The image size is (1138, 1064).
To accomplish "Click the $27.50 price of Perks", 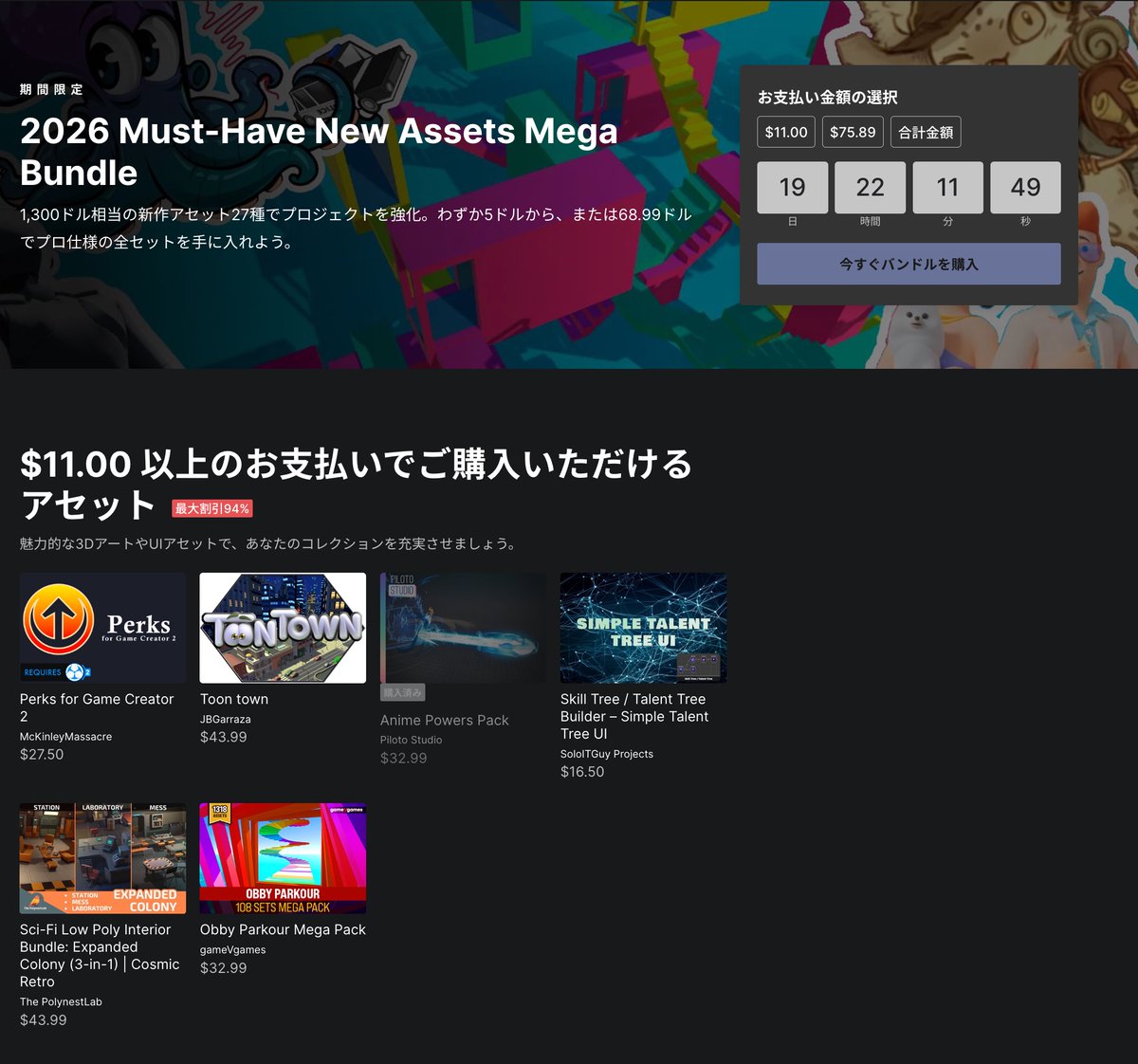I will 42,754.
